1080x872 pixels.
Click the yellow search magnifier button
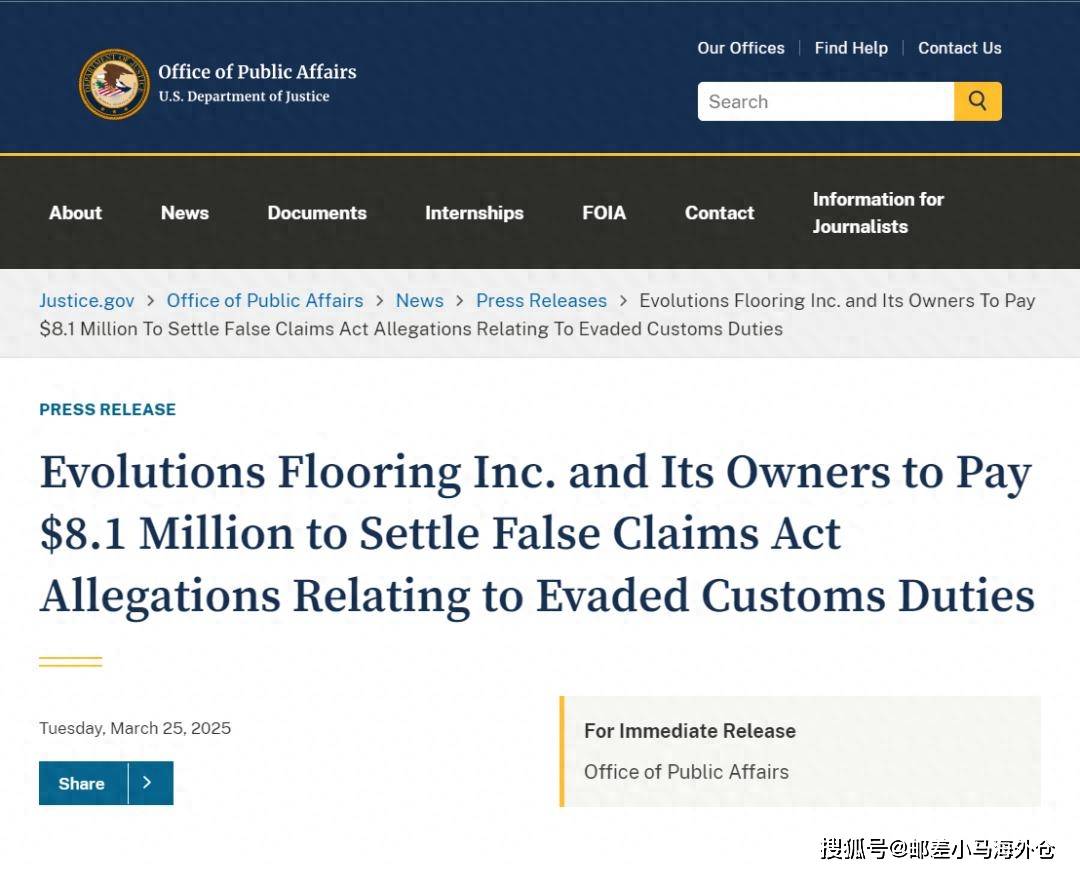pyautogui.click(x=977, y=101)
